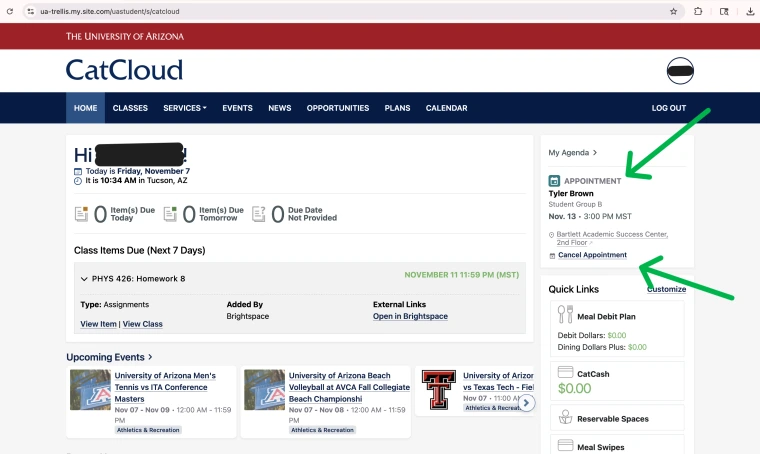The width and height of the screenshot is (760, 454).
Task: Open the Meal Swipes quick link
Action: [x=617, y=445]
